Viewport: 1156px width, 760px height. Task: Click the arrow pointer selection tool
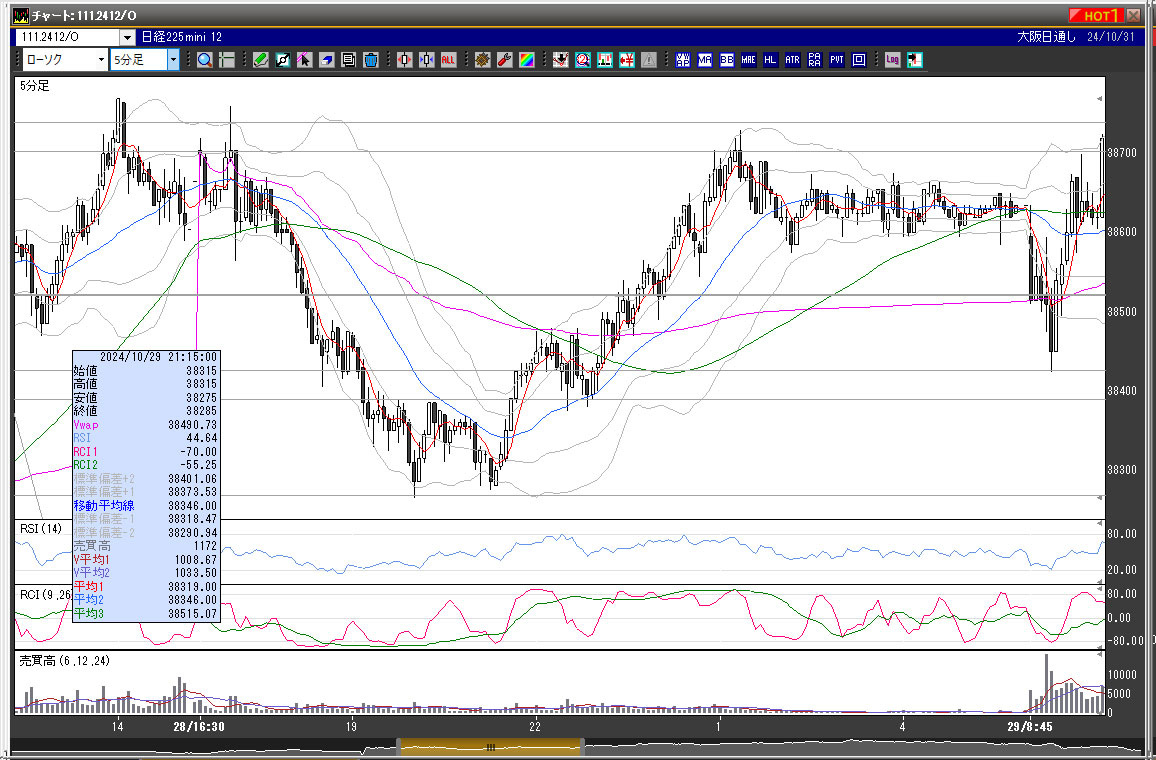[x=304, y=60]
